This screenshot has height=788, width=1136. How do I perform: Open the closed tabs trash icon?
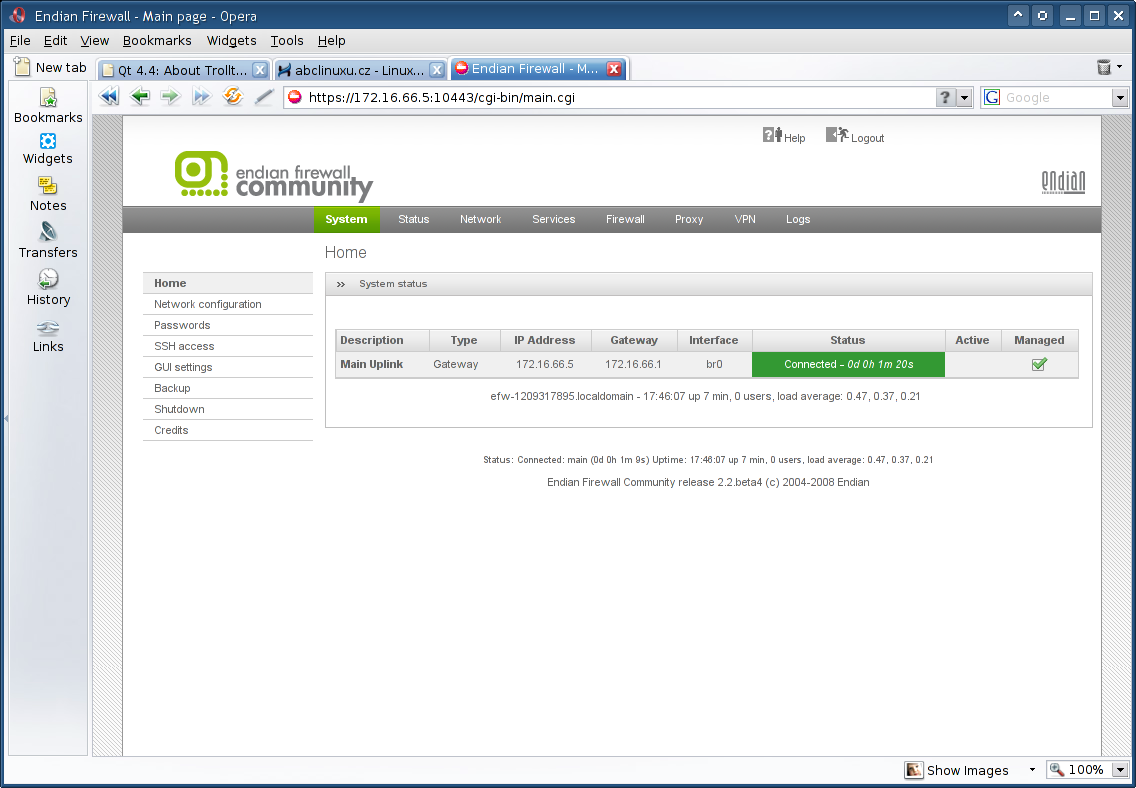click(x=1104, y=67)
